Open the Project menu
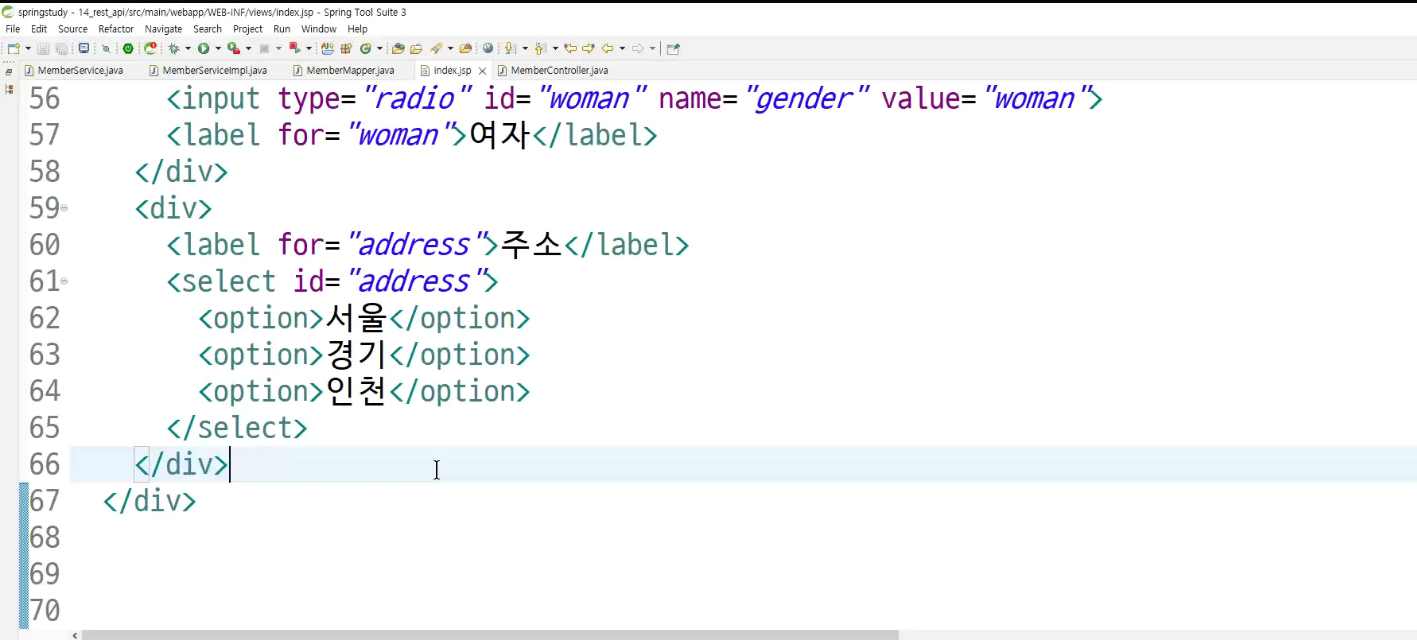 pyautogui.click(x=248, y=29)
